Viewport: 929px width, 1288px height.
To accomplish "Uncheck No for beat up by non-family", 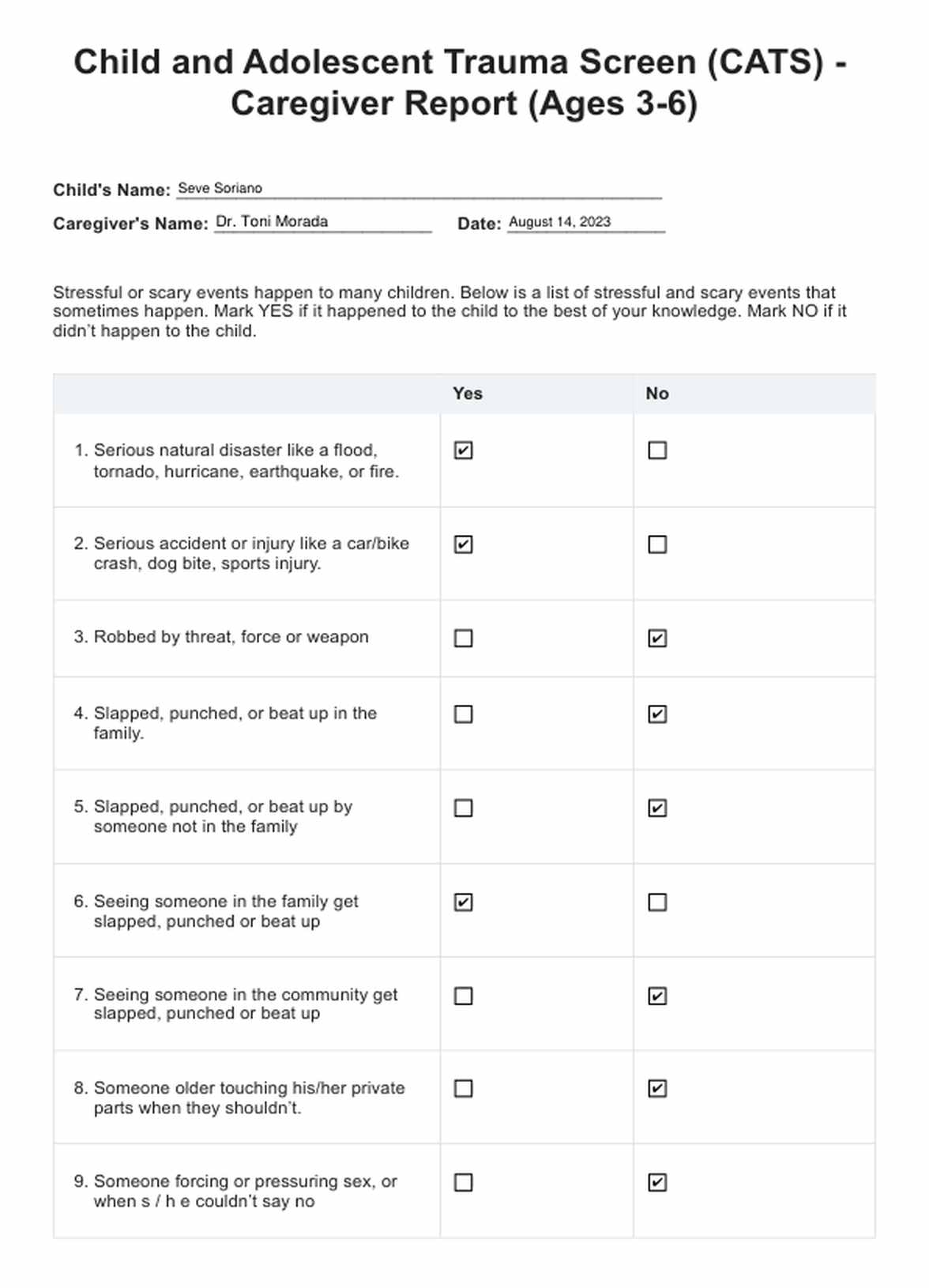I will click(x=657, y=808).
